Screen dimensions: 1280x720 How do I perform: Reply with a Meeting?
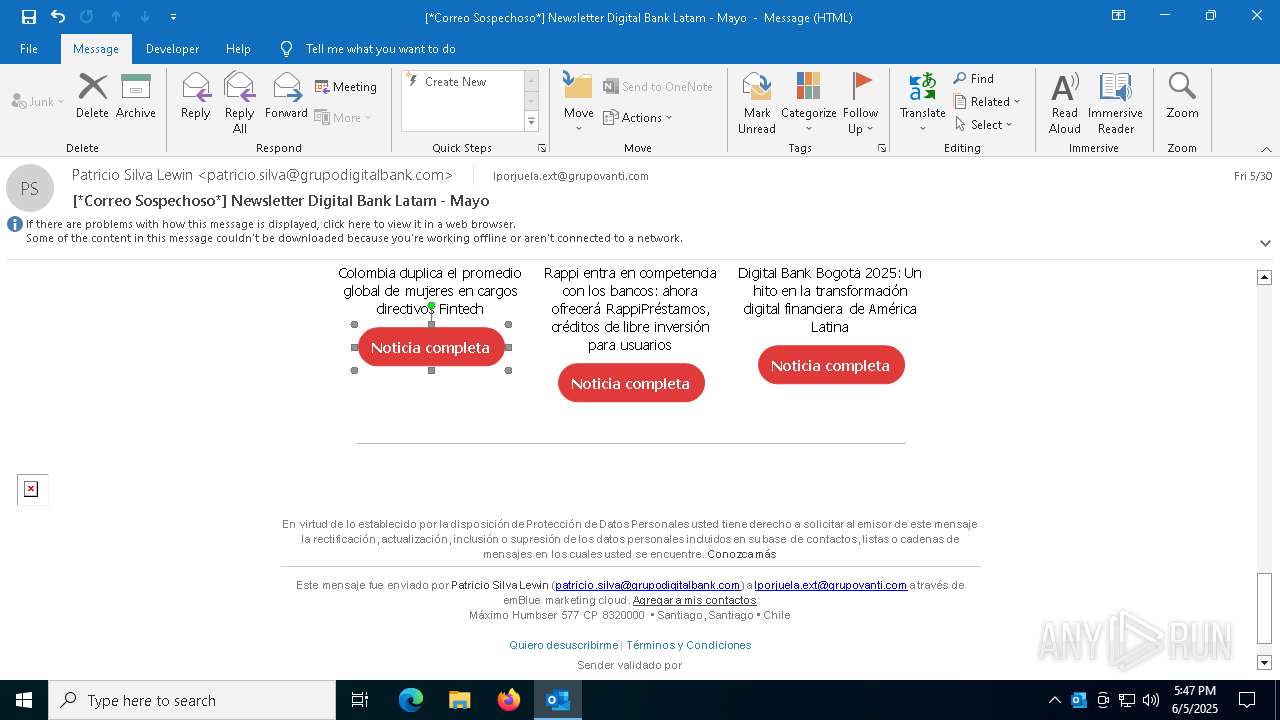[x=346, y=87]
